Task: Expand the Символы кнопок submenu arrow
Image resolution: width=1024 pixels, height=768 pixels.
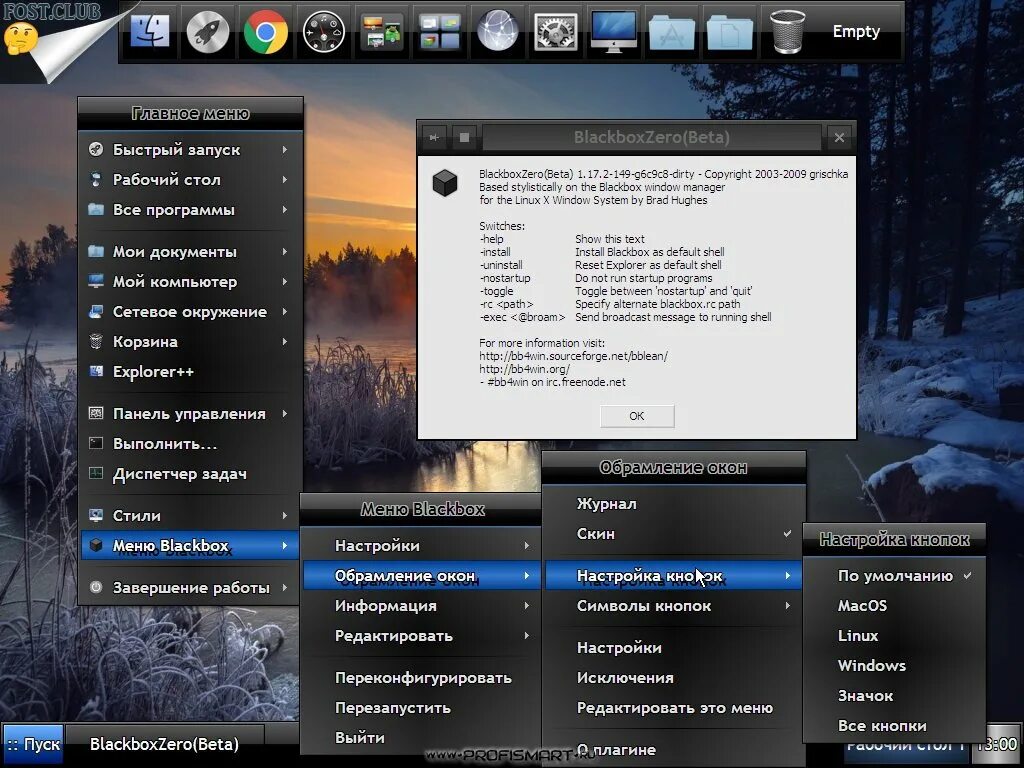Action: tap(788, 605)
